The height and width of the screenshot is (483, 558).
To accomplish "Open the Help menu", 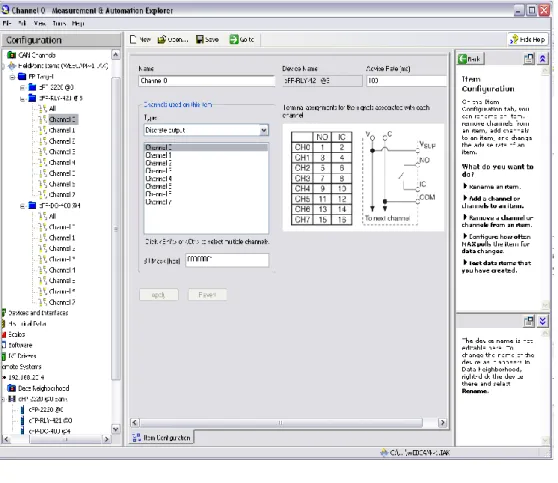I will (78, 23).
